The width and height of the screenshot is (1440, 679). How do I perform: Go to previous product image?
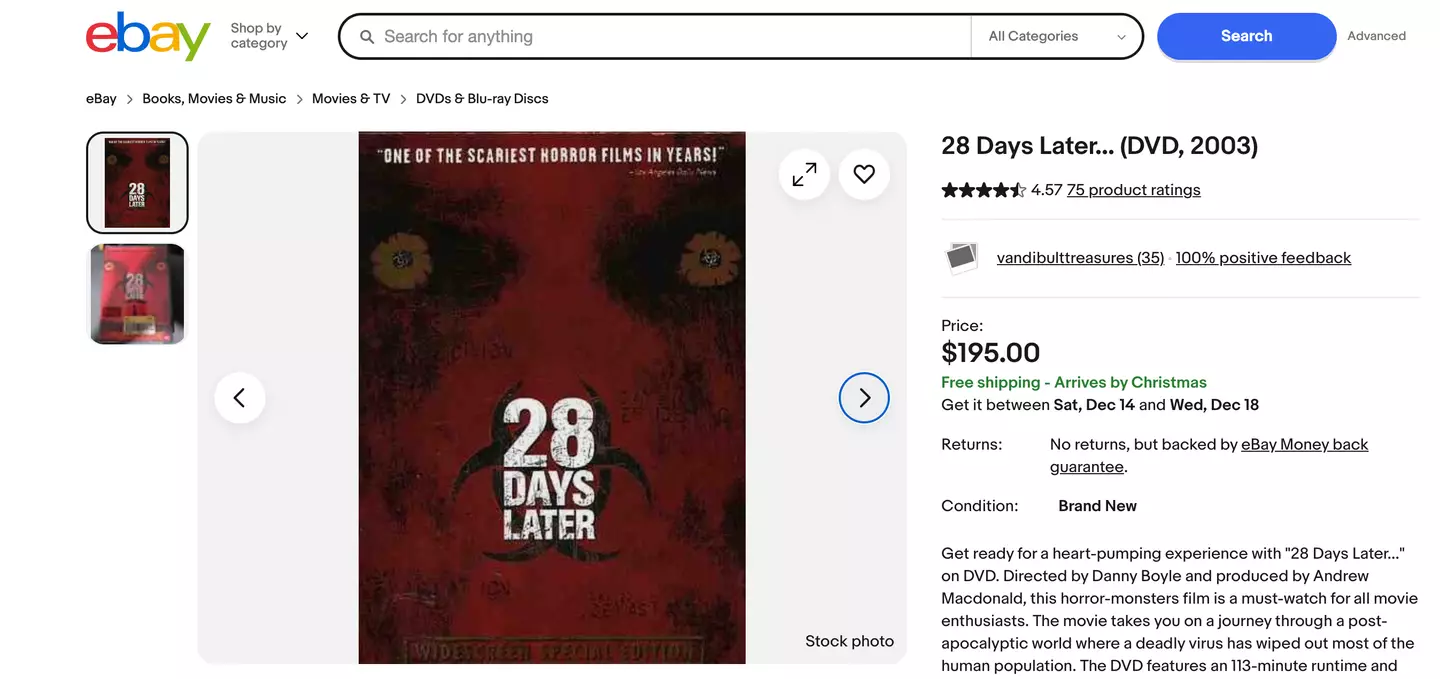coord(240,398)
